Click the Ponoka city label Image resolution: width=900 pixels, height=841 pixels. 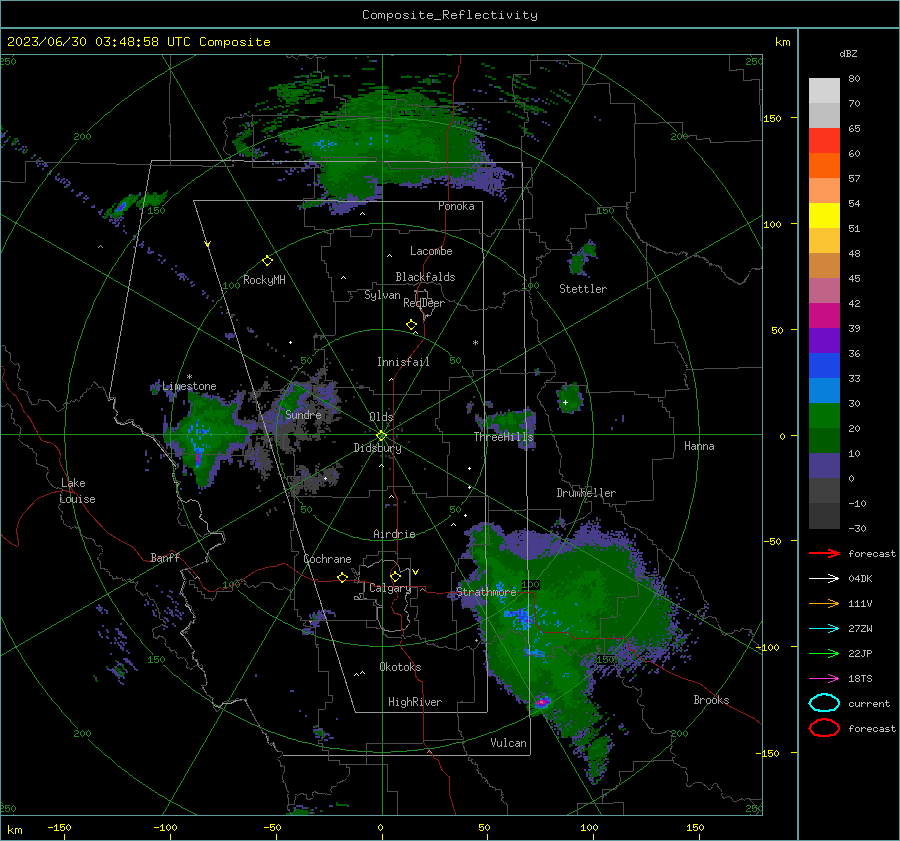456,206
